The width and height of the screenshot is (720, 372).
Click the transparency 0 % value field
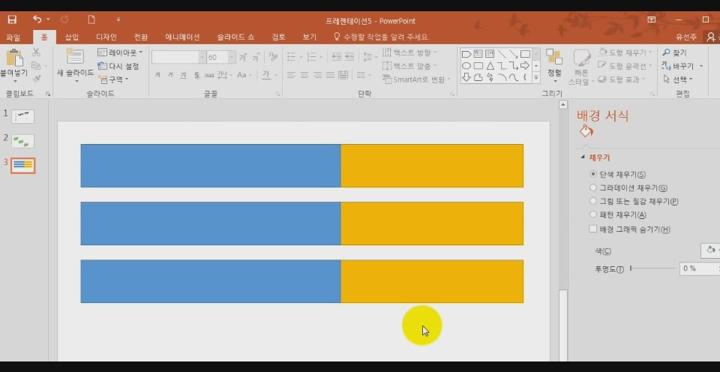point(698,268)
